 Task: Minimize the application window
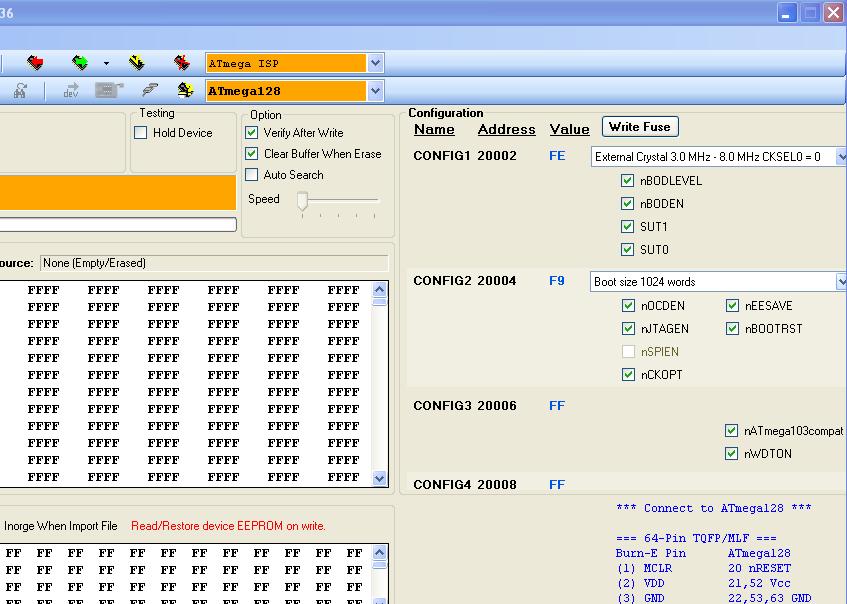pos(787,13)
